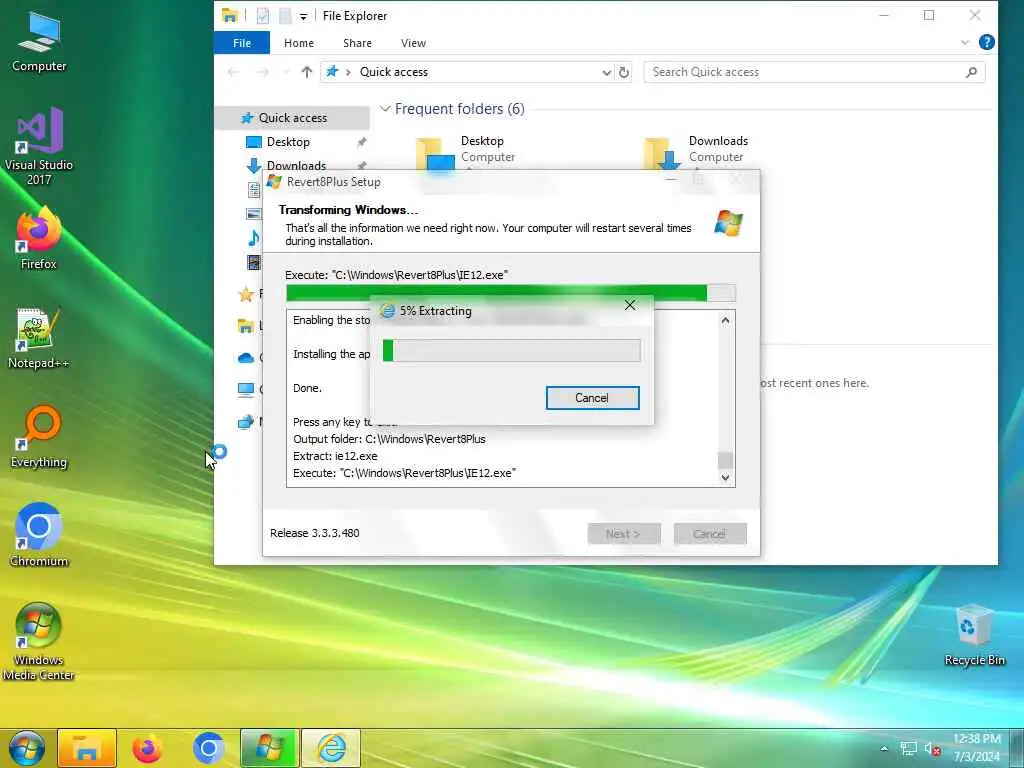Open the Desktop frequent folder

(466, 152)
